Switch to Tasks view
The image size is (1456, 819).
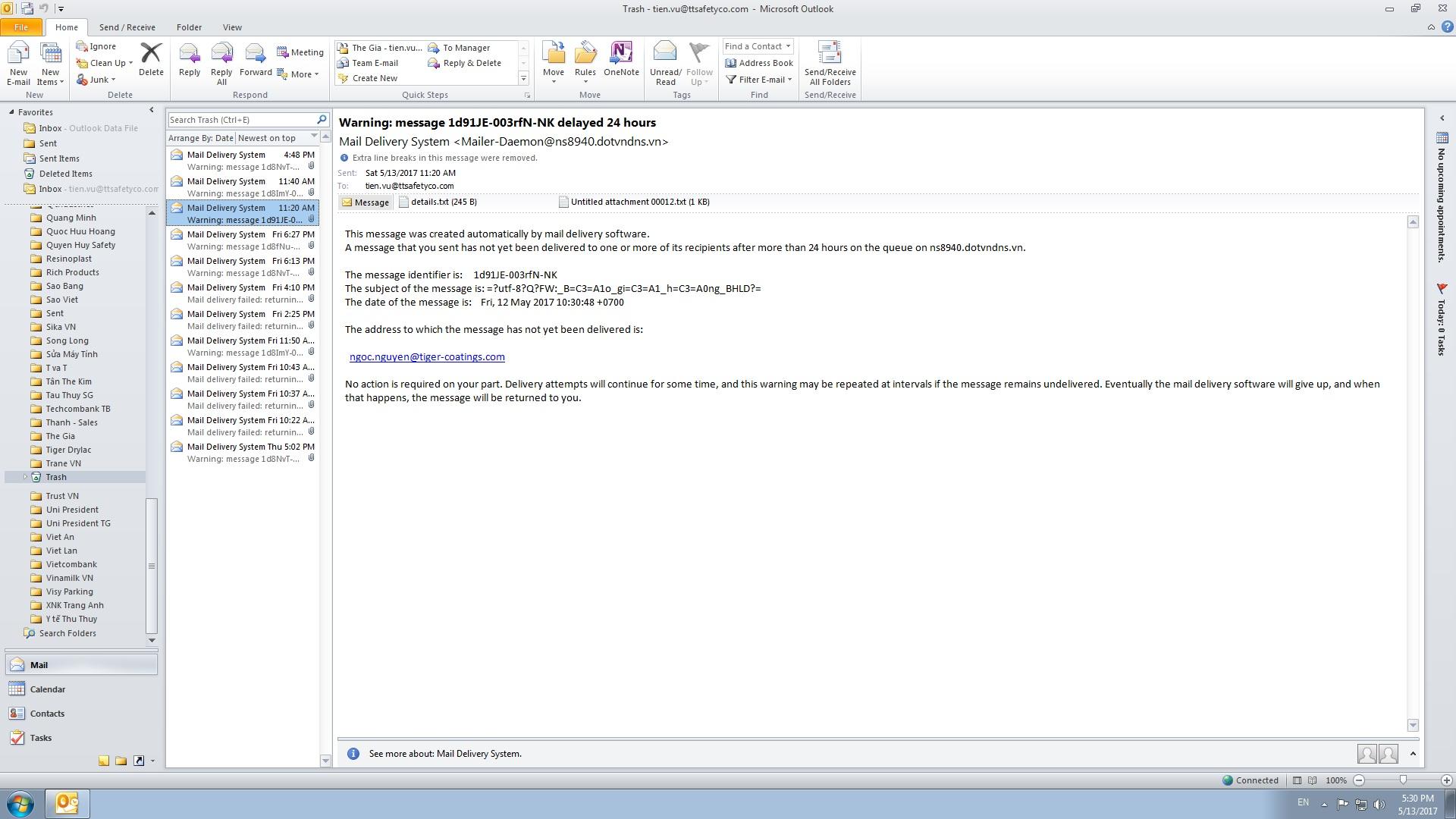click(x=81, y=738)
